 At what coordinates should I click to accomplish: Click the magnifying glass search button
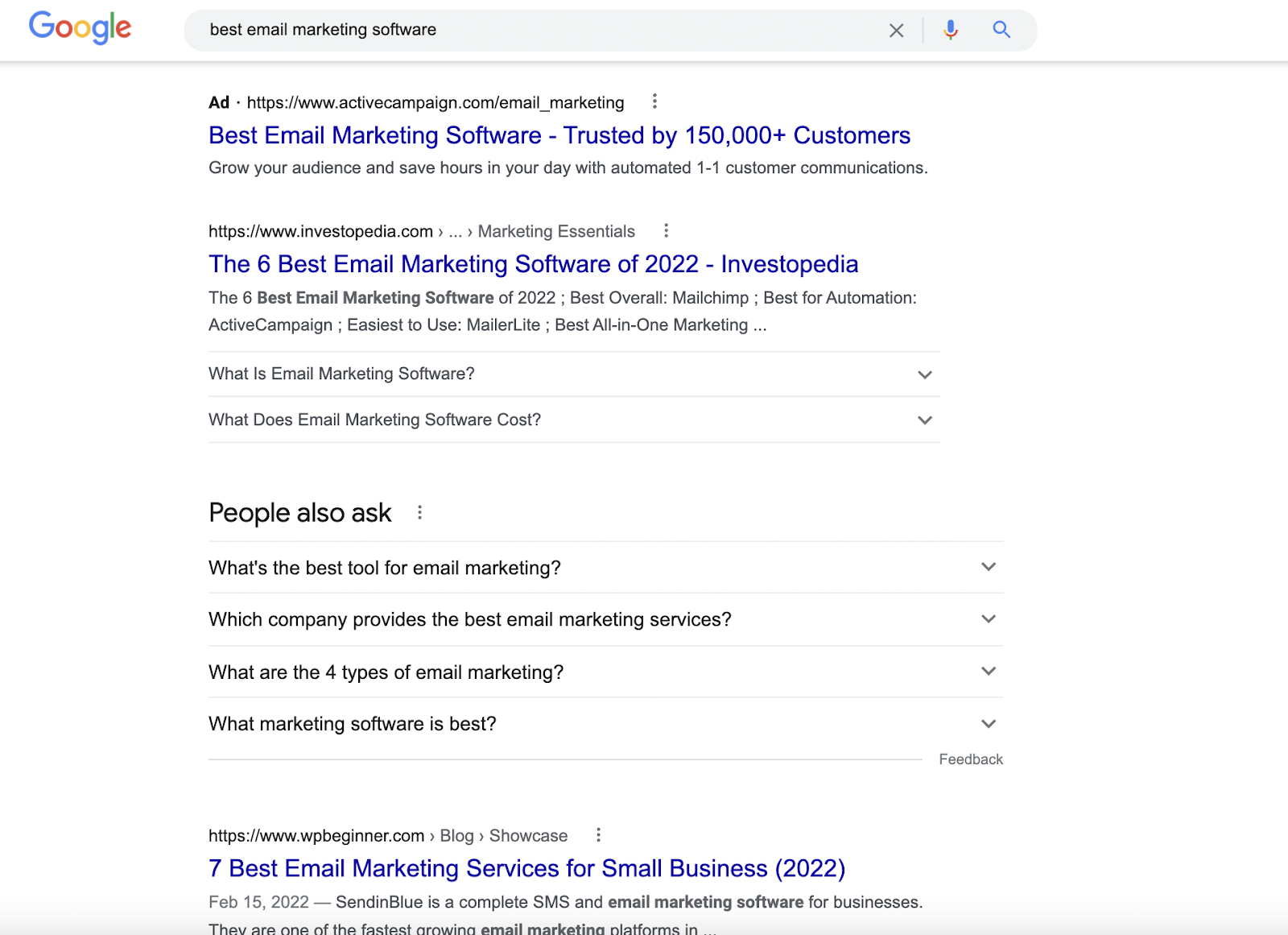1001,30
